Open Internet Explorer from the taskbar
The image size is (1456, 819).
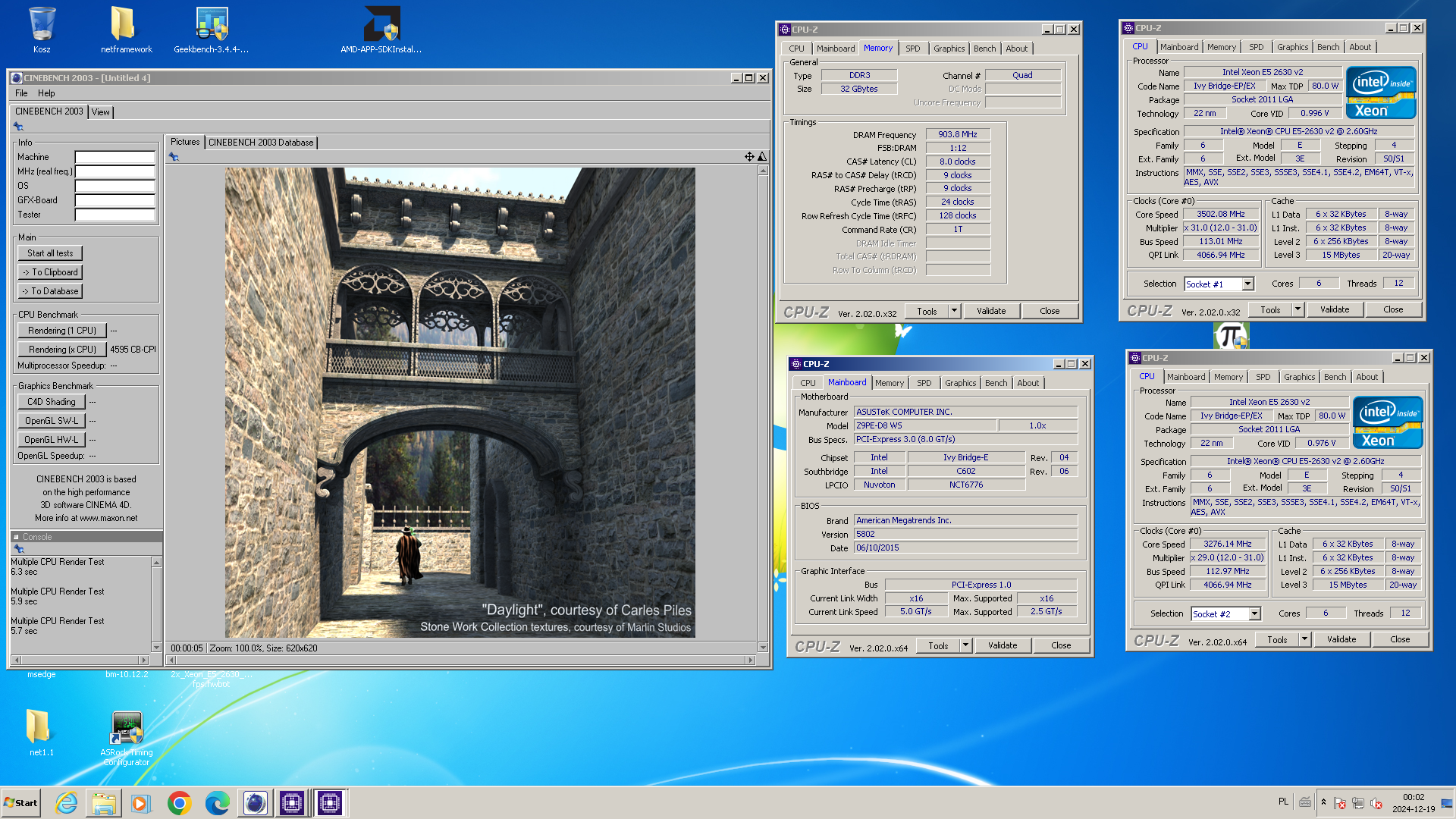point(67,802)
